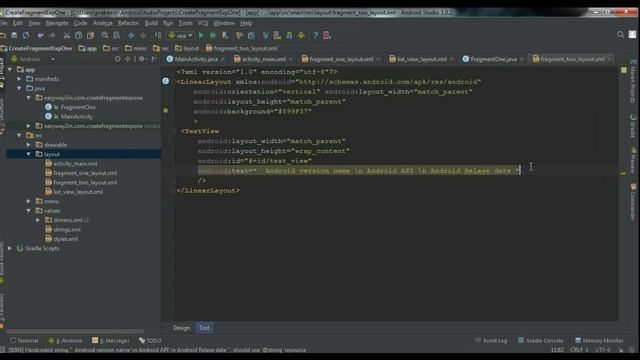Collapse the layout folder

[x=29, y=154]
